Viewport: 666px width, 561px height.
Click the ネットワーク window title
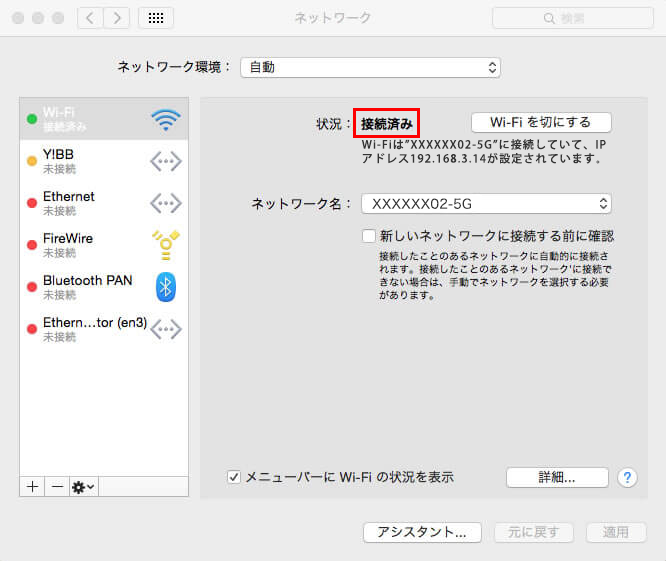[x=333, y=18]
